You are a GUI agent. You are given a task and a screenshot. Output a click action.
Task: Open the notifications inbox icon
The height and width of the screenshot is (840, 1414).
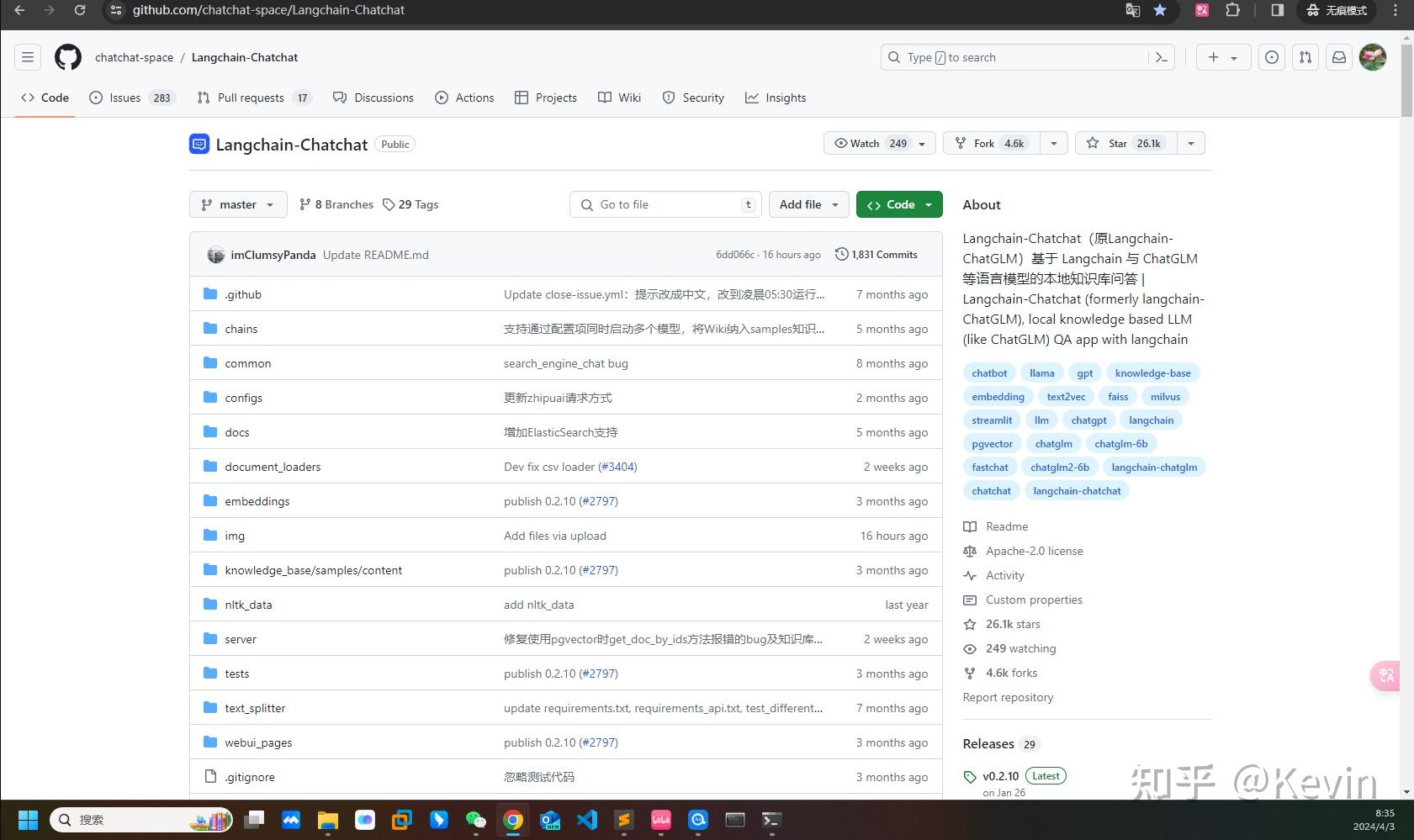[1339, 57]
